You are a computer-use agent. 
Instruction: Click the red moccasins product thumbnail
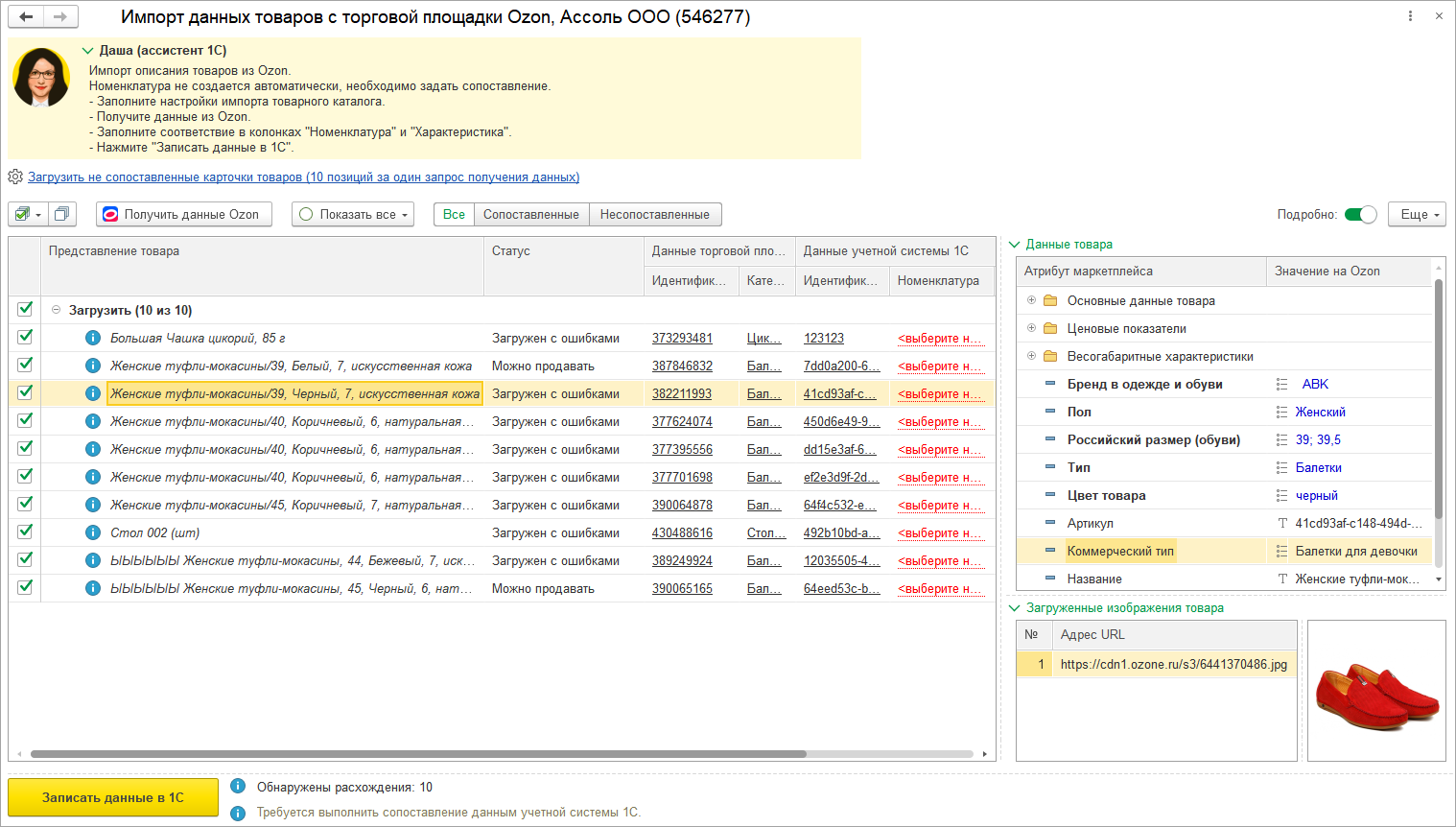pos(1375,691)
